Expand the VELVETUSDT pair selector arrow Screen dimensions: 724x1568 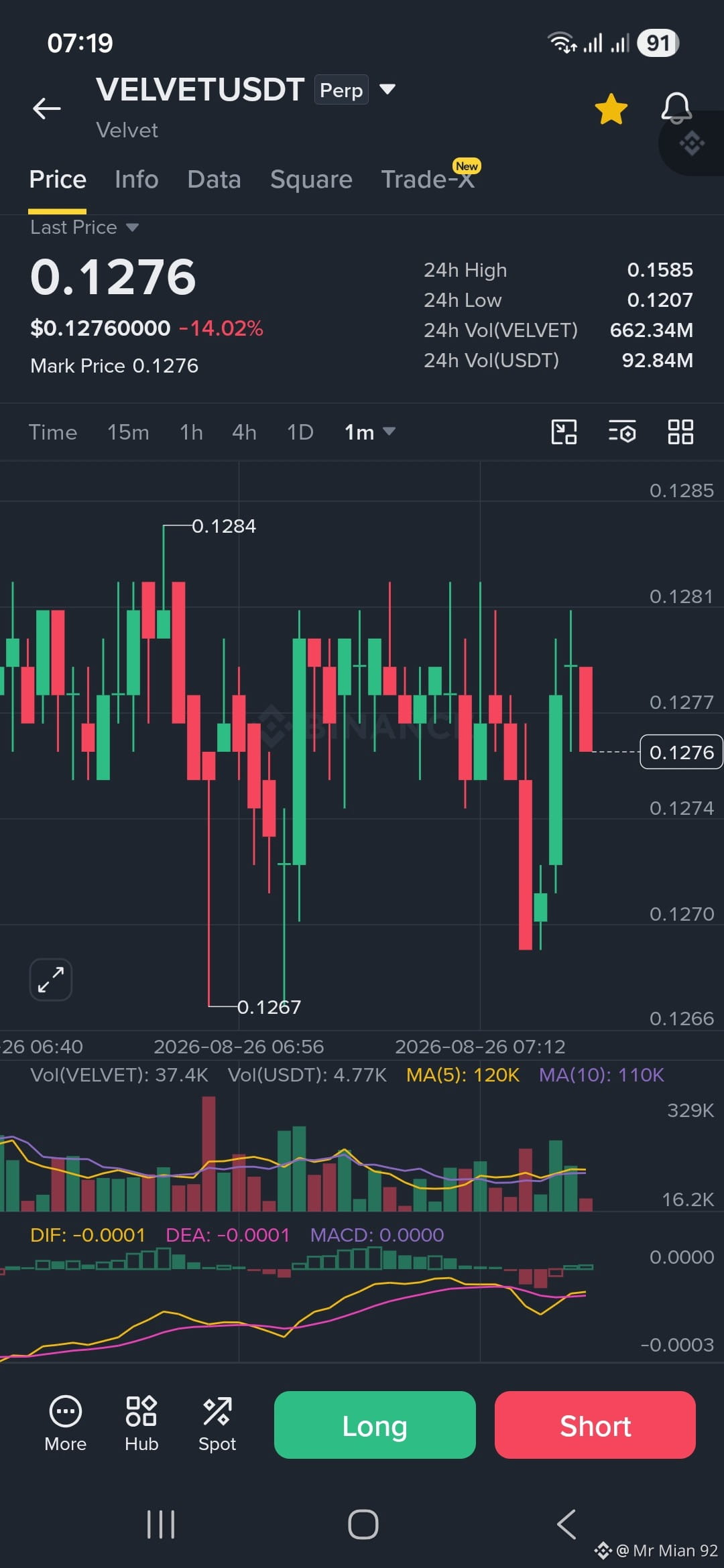point(387,89)
